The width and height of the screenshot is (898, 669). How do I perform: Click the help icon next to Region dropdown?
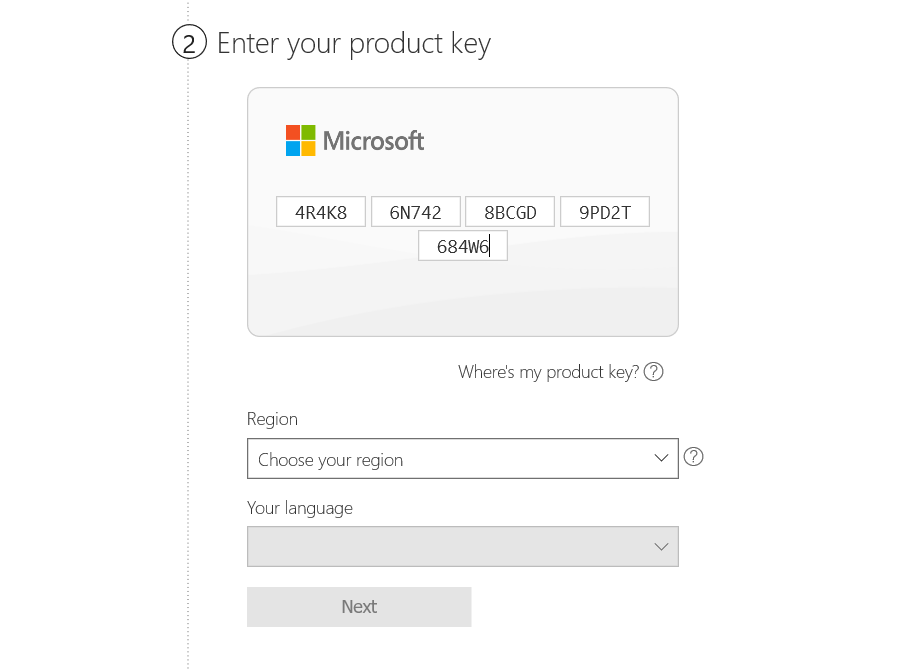(693, 457)
